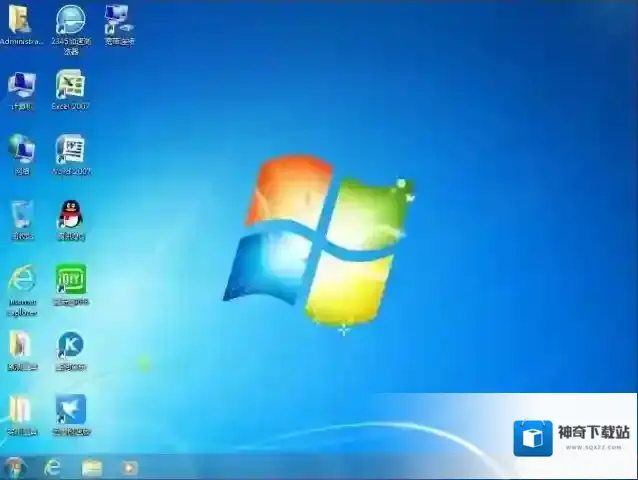The width and height of the screenshot is (638, 480).
Task: Open the Excel 2007 shortcut
Action: click(70, 85)
